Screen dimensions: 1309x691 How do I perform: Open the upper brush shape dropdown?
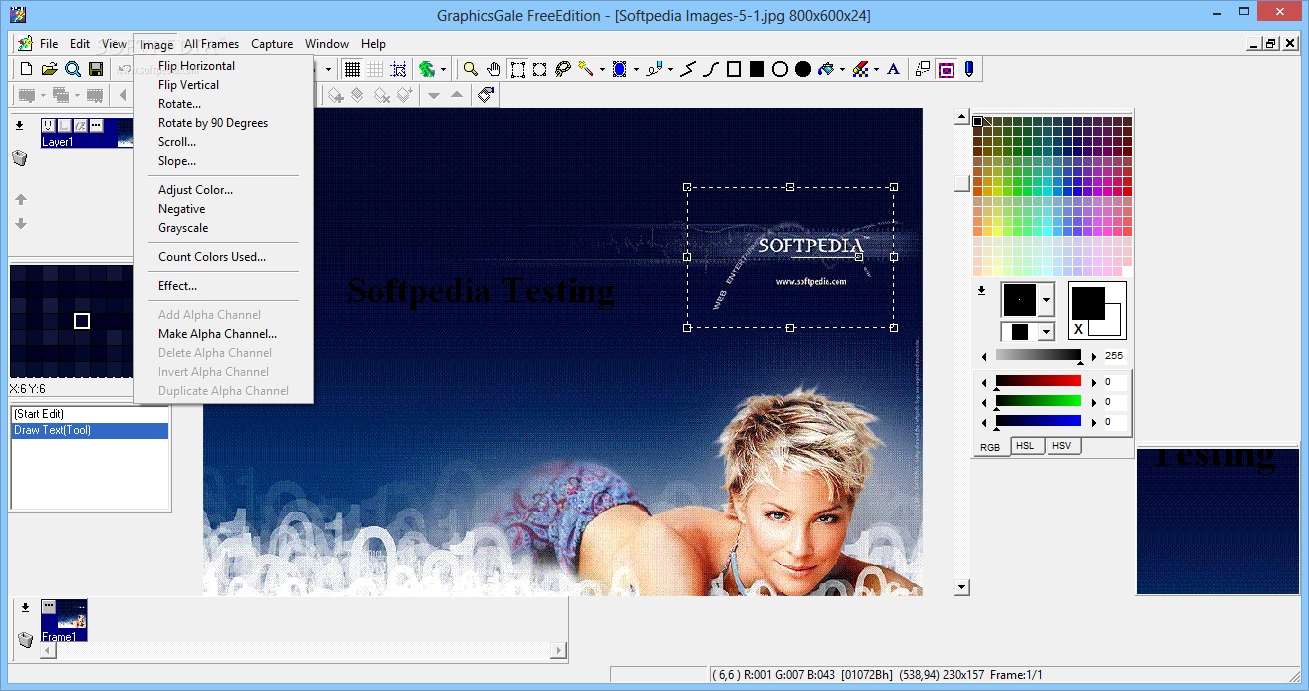coord(1046,299)
